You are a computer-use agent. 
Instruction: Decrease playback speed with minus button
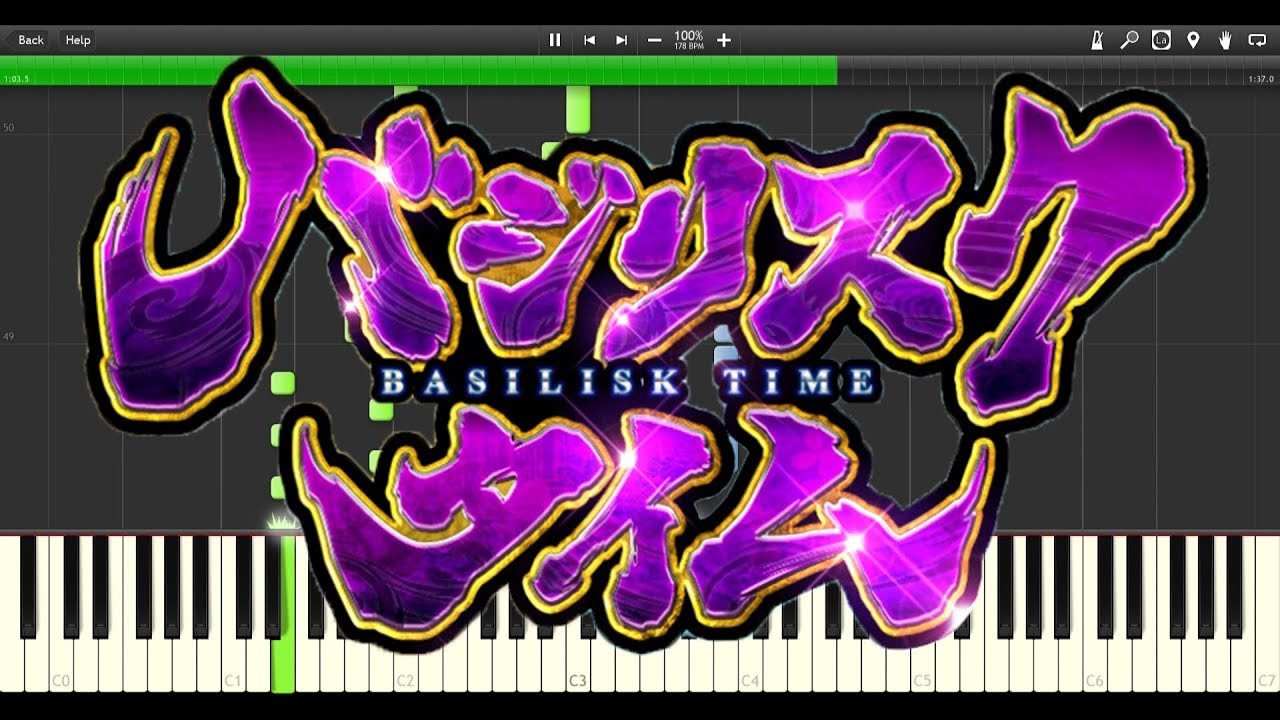point(654,40)
